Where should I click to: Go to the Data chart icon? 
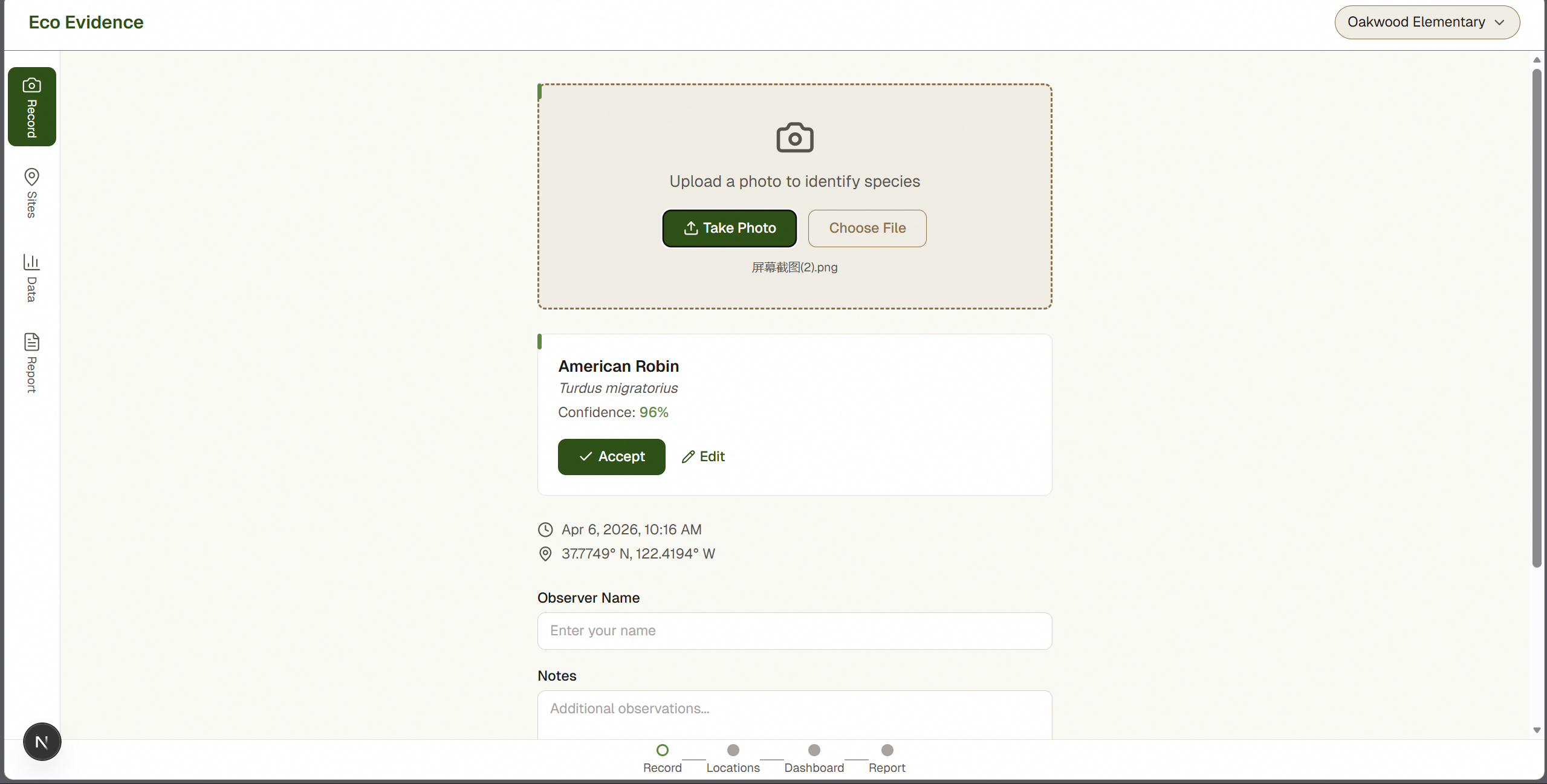[x=31, y=262]
